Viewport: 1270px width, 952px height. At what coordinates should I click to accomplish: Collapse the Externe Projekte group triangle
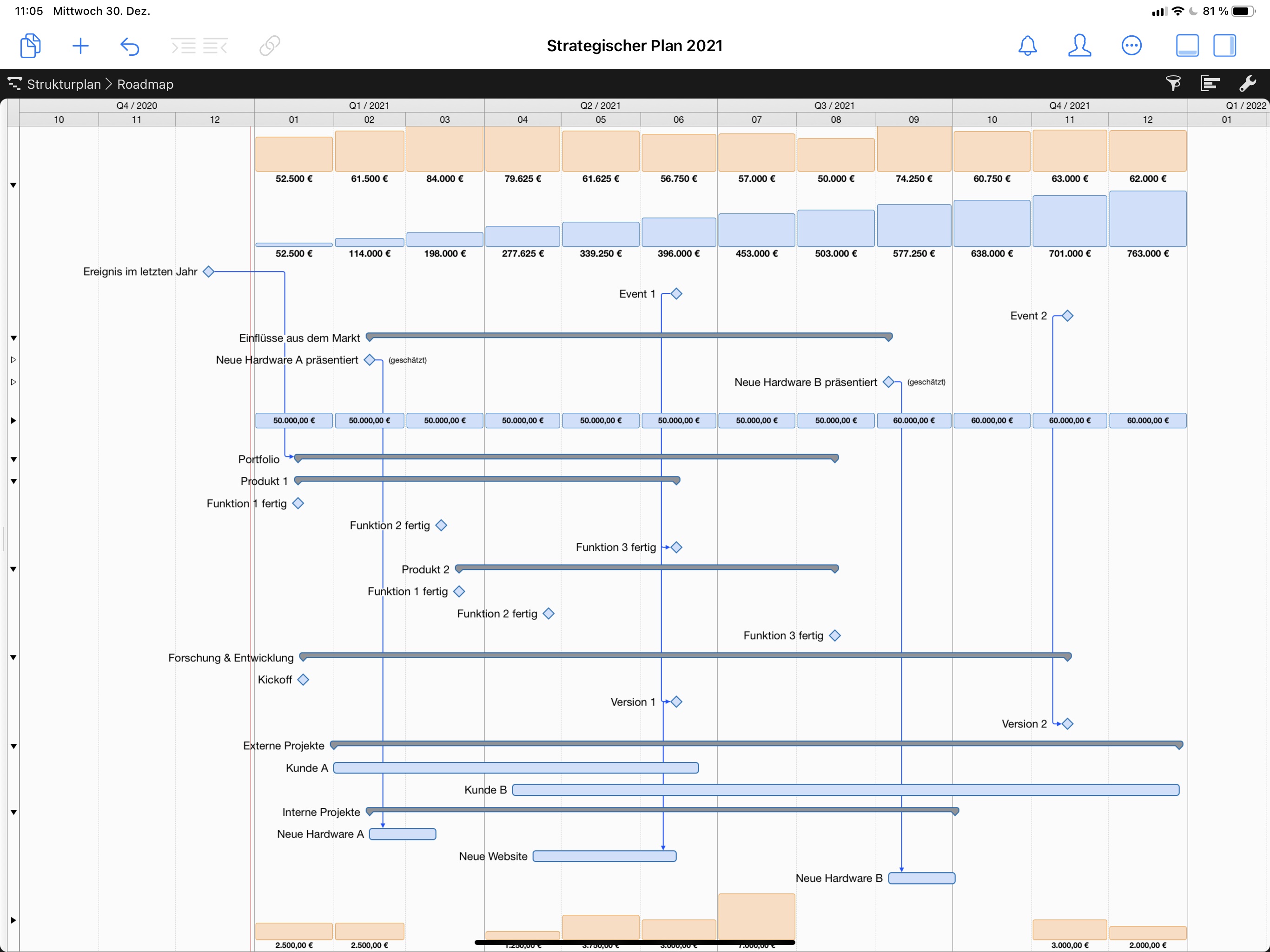coord(13,746)
